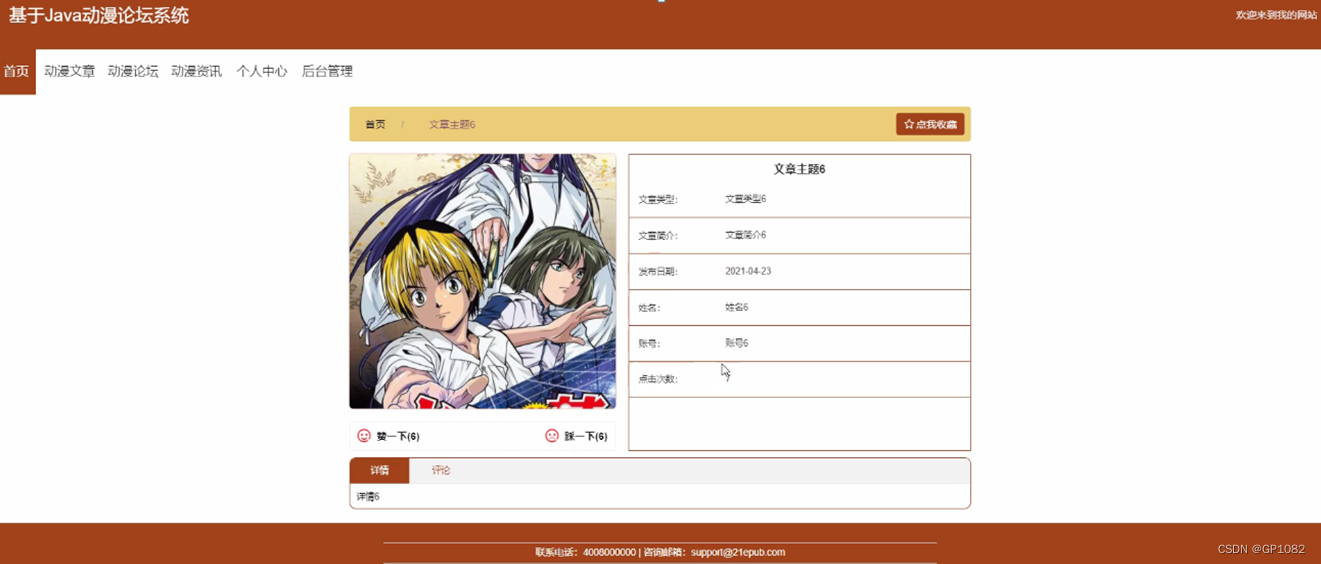The image size is (1321, 564).
Task: Click the 基于Java动漫论坛系统 site title
Action: click(x=99, y=16)
